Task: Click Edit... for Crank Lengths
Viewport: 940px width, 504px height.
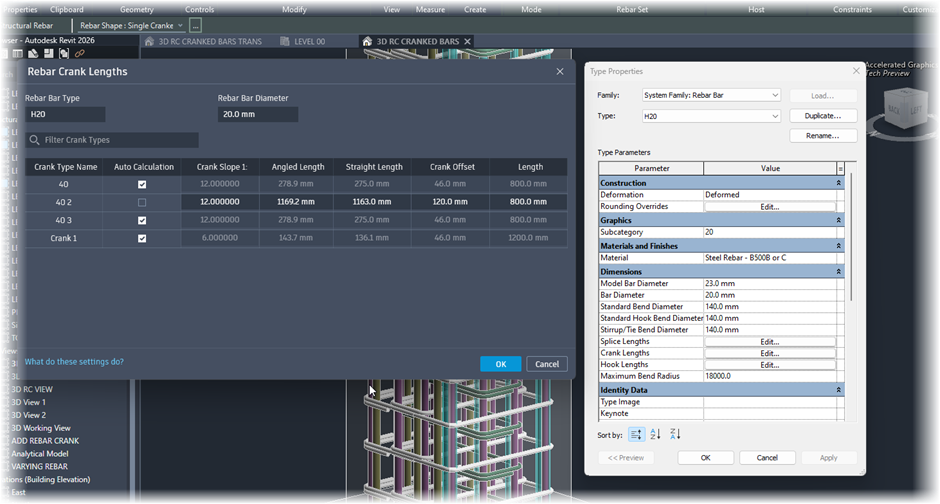Action: (x=770, y=354)
